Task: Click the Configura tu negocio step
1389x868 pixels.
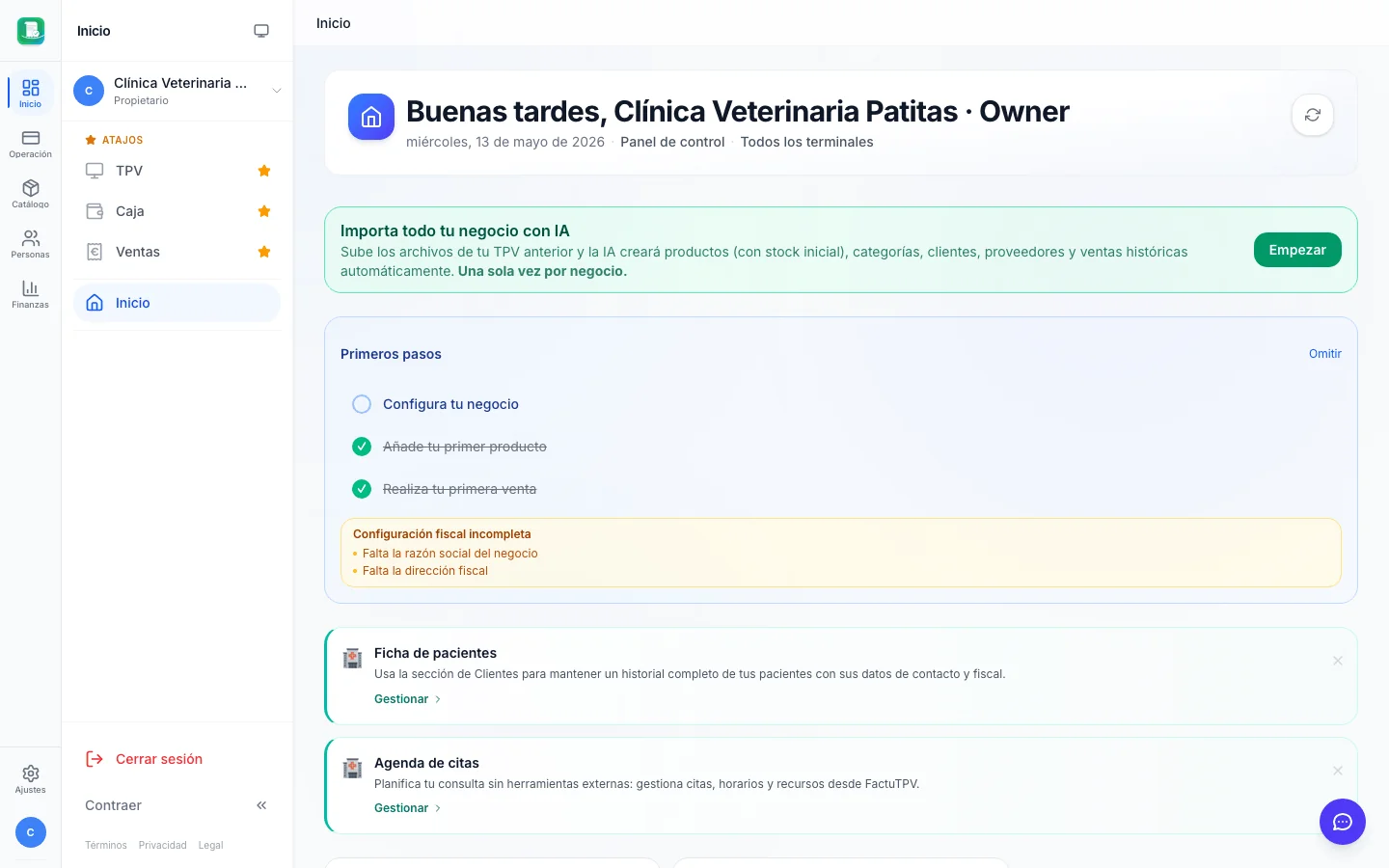Action: pos(450,404)
